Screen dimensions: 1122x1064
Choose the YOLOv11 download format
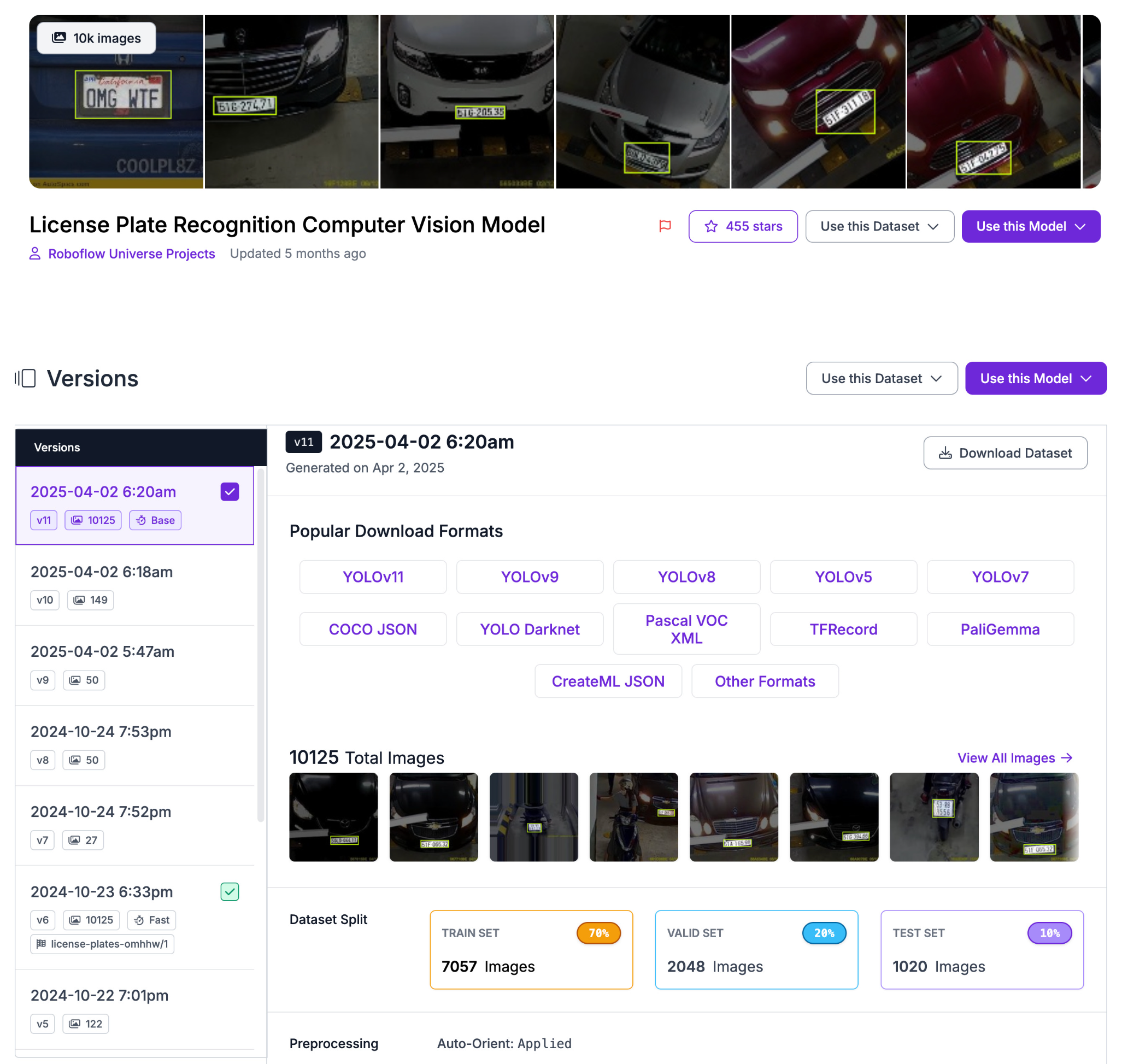373,577
